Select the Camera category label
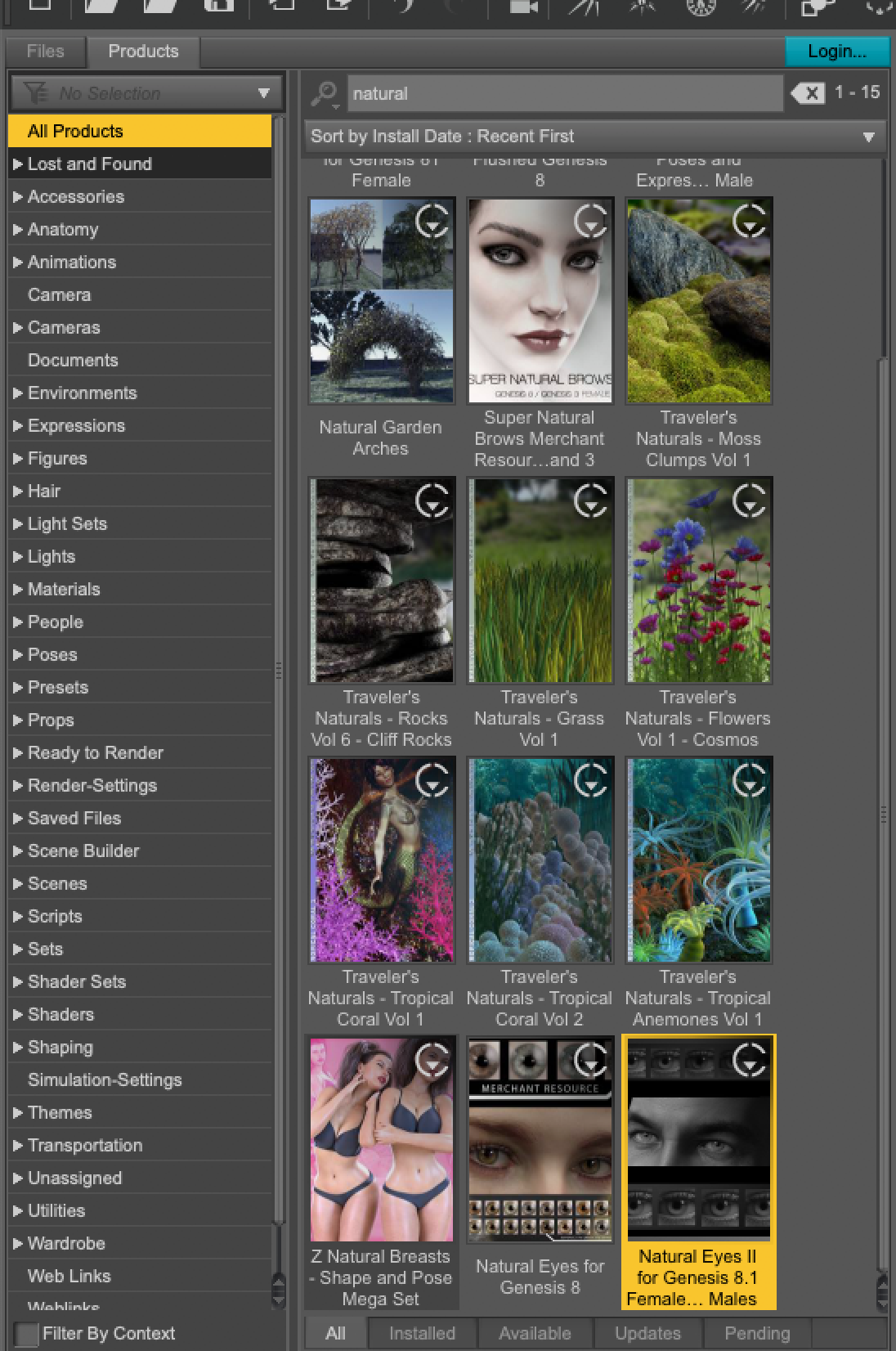 [59, 294]
